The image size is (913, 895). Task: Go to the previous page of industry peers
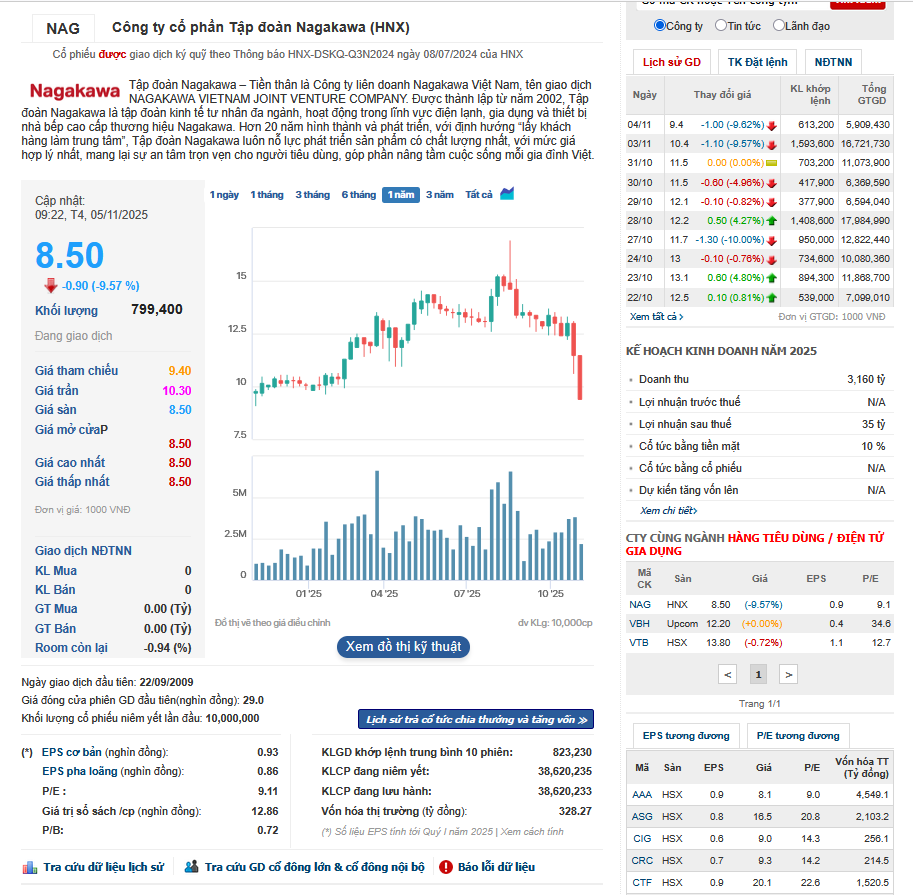pos(727,674)
